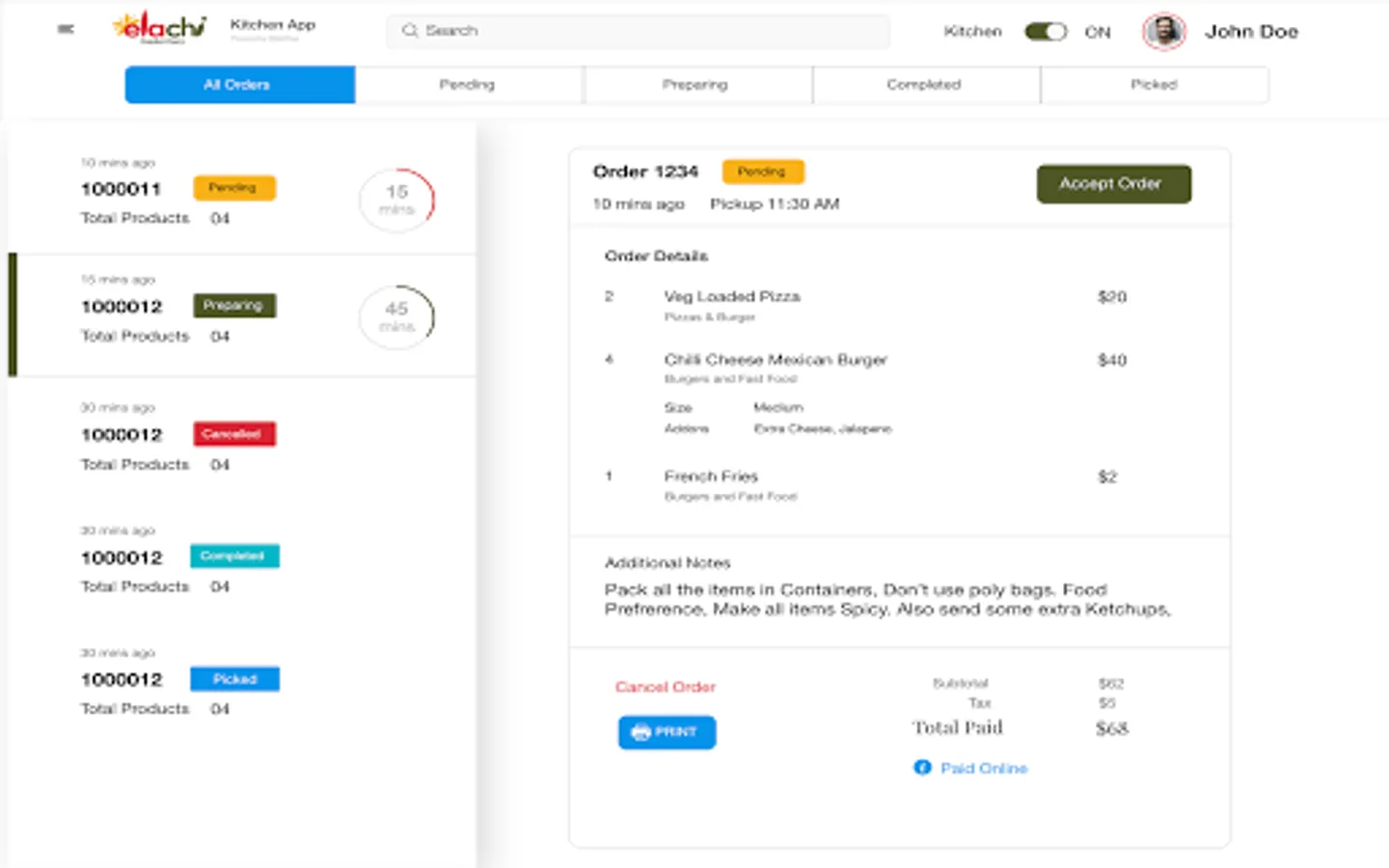Open John Doe profile avatar
The height and width of the screenshot is (868, 1389).
[1164, 32]
